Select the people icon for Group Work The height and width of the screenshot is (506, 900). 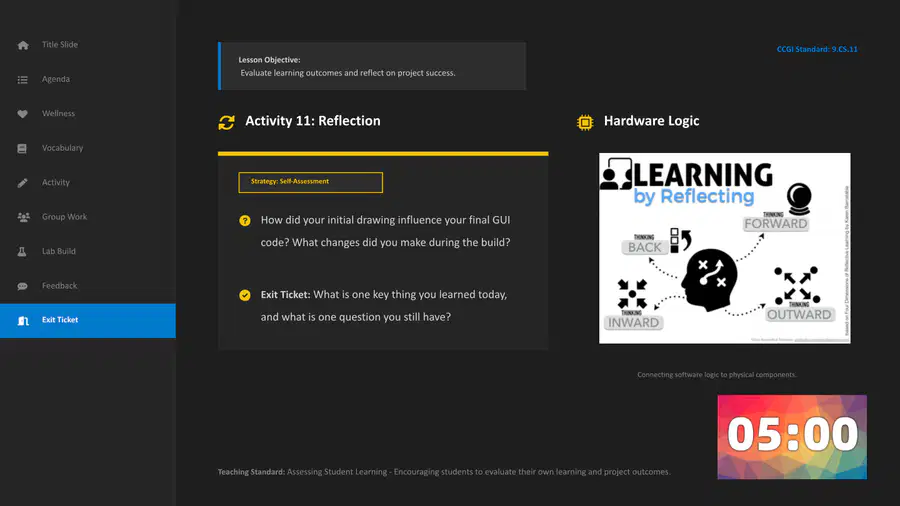pos(24,217)
